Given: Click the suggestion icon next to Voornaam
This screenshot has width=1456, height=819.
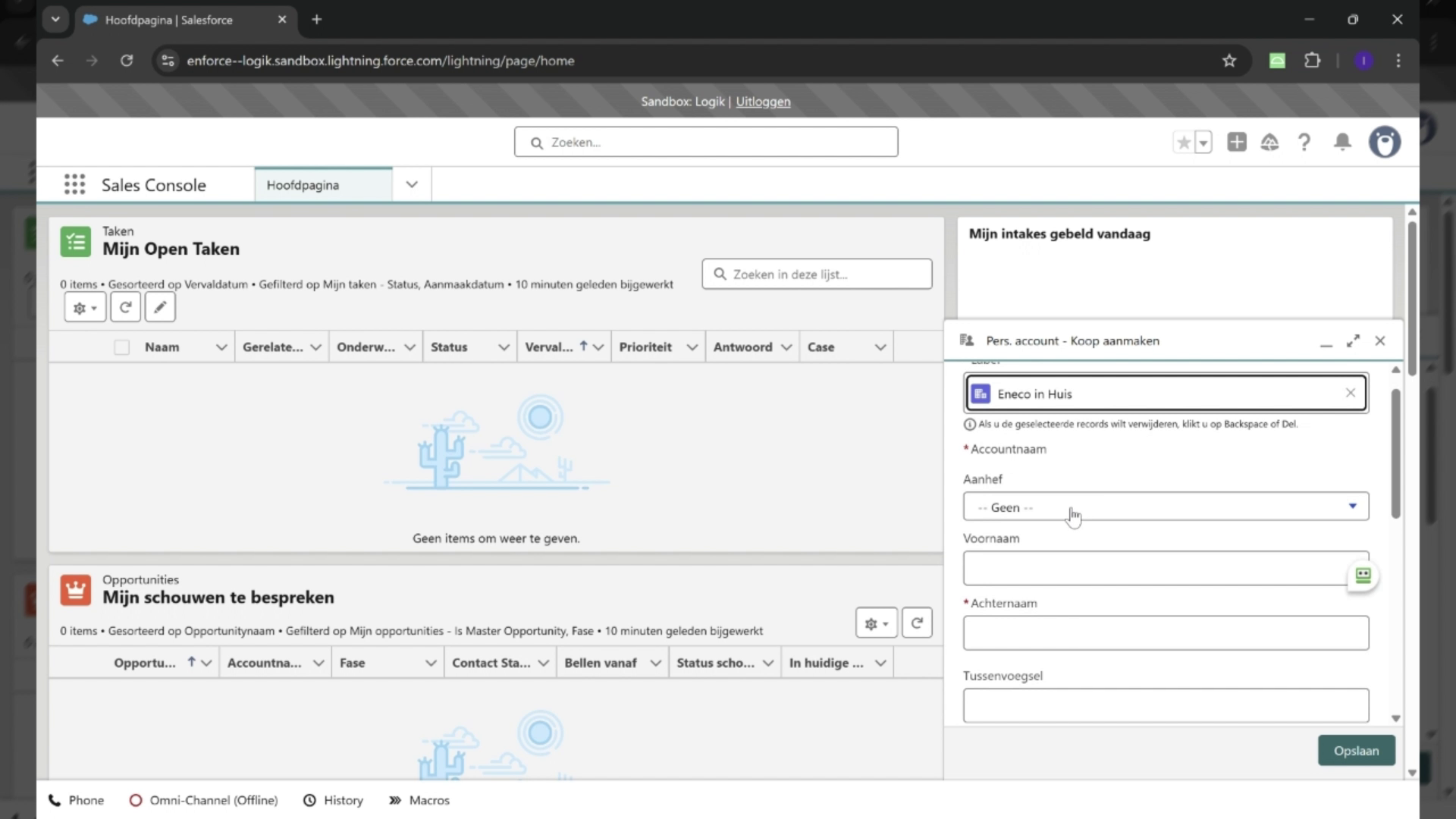Looking at the screenshot, I should [1363, 576].
